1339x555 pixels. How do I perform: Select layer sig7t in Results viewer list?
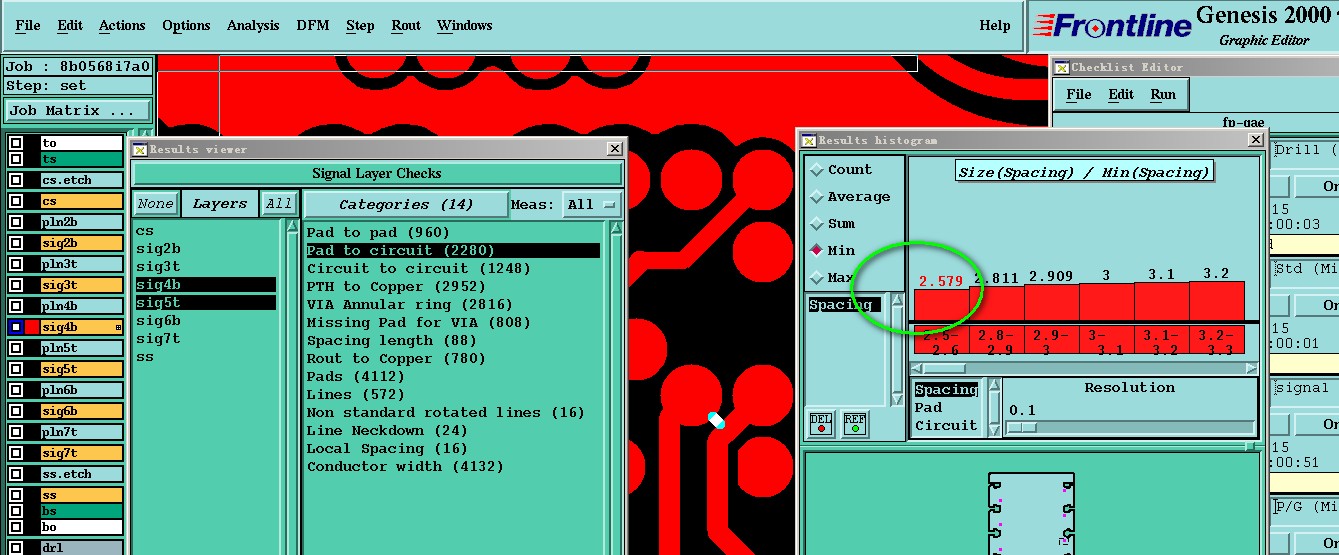[x=158, y=339]
